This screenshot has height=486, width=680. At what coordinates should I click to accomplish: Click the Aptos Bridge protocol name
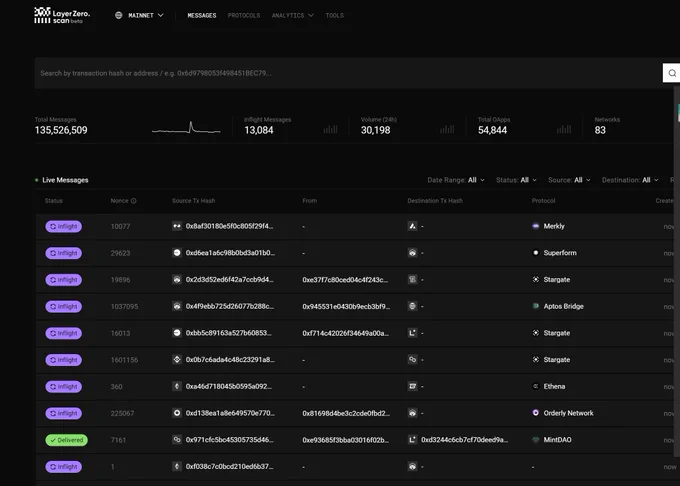point(563,306)
